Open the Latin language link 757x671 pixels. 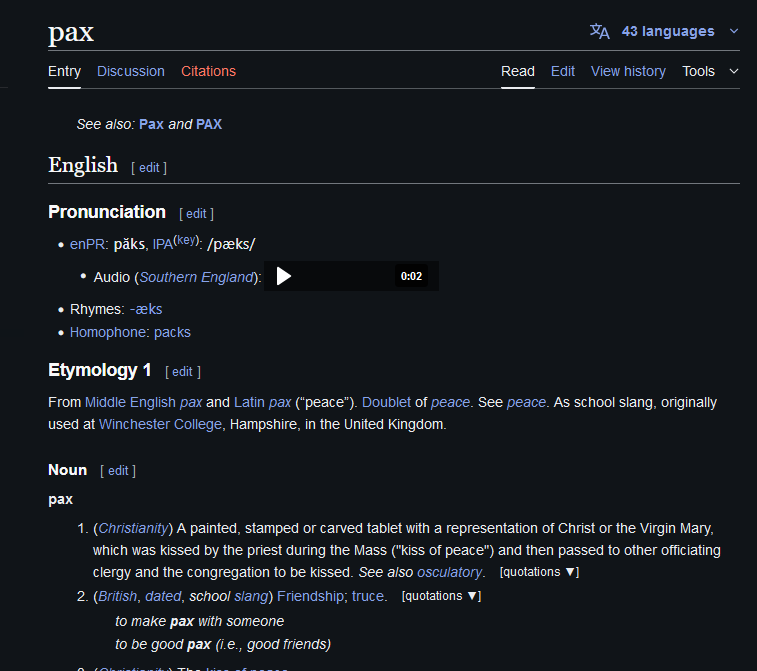(249, 403)
